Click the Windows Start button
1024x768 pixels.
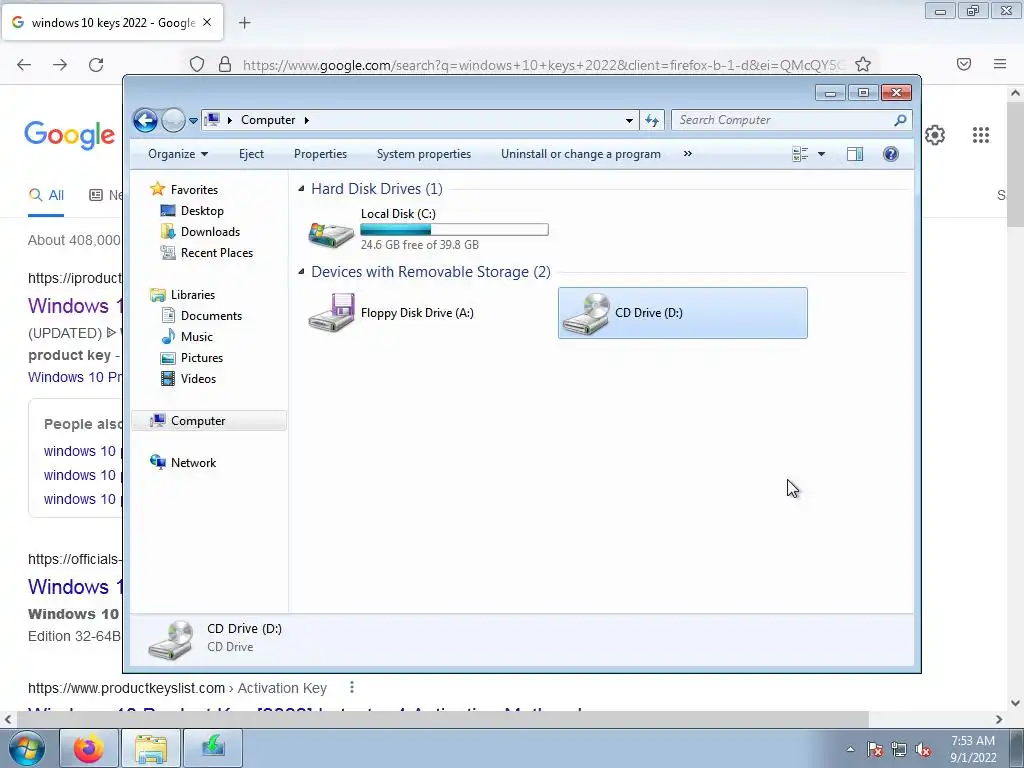point(26,748)
